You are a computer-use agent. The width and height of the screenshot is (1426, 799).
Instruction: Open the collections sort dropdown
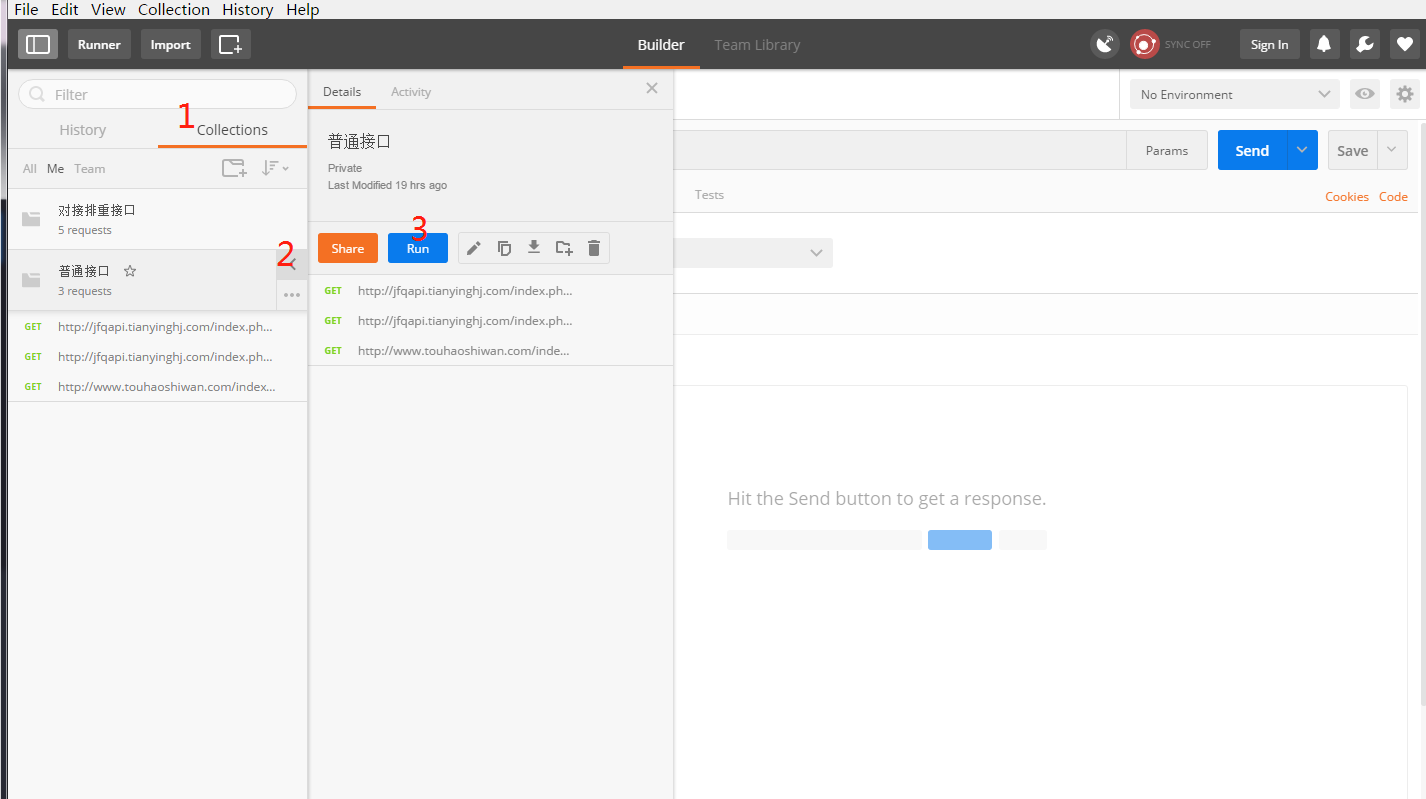tap(275, 168)
